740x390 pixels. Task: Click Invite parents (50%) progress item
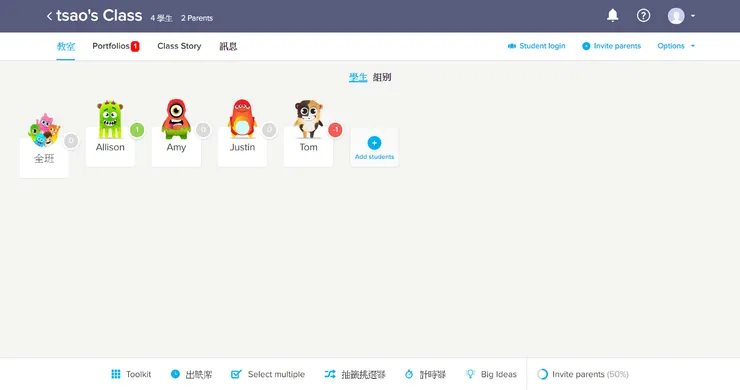coord(583,374)
